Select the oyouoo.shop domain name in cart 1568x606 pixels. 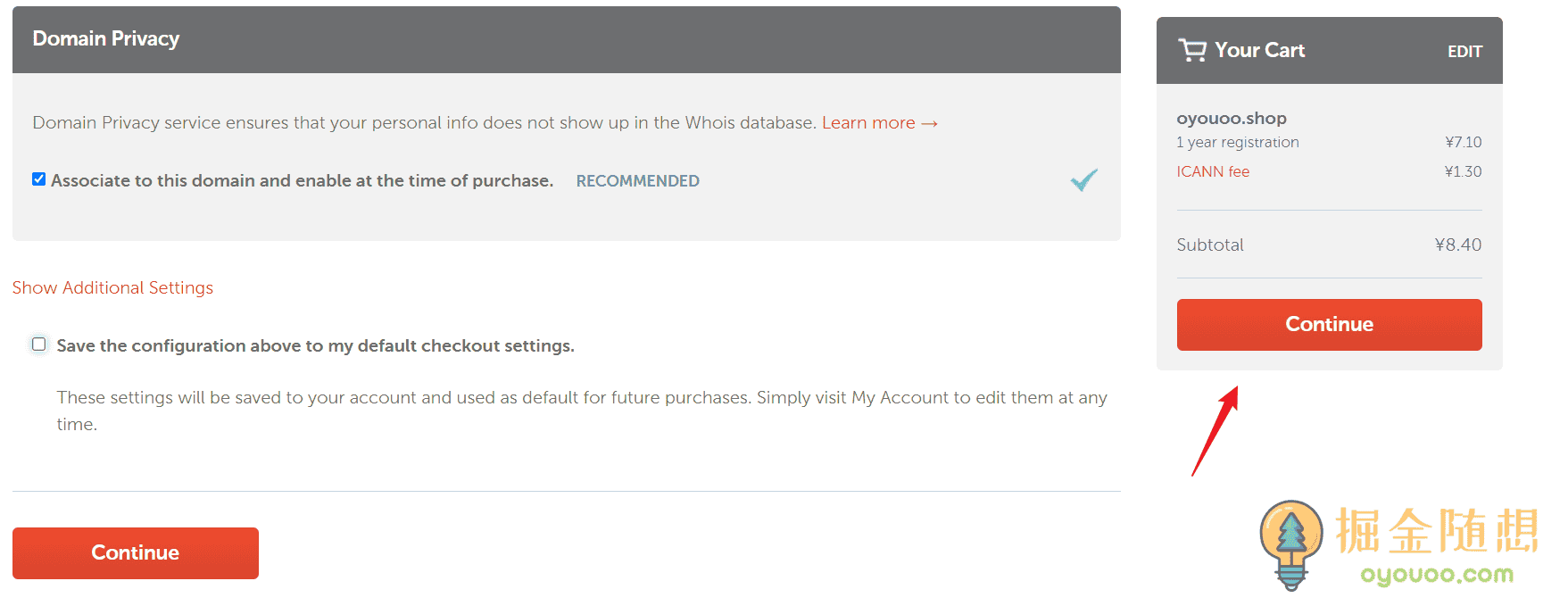click(x=1232, y=119)
